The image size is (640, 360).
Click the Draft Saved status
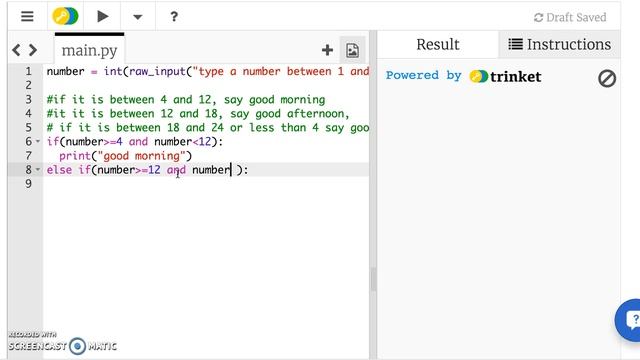click(x=570, y=18)
